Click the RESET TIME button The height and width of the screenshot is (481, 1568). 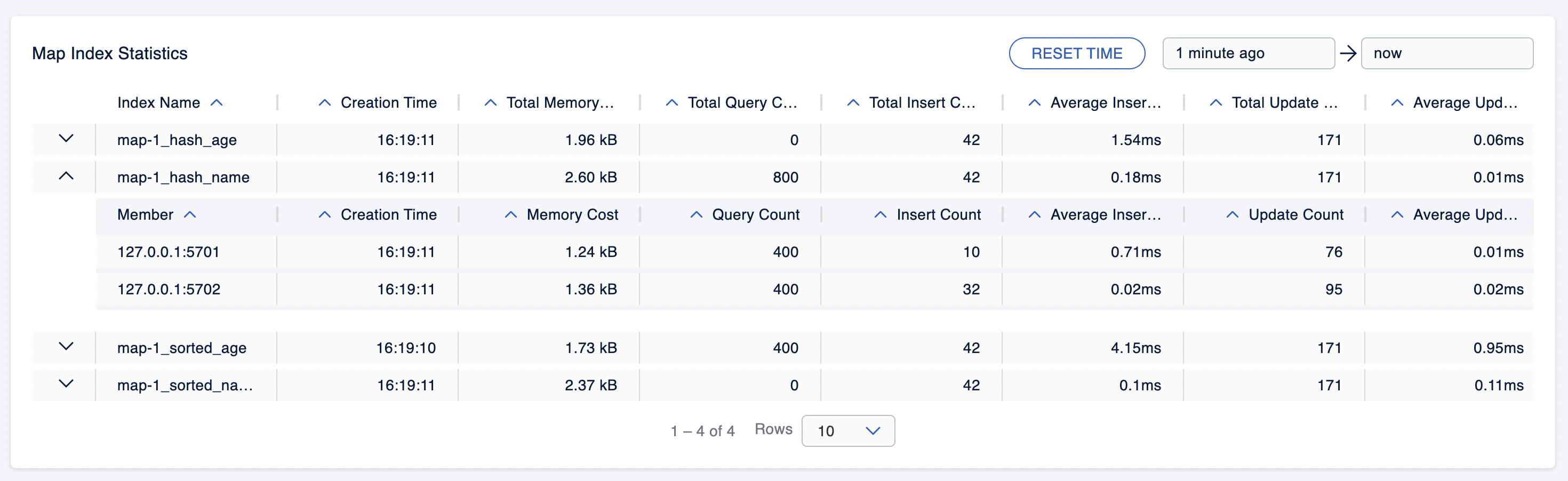(1077, 53)
